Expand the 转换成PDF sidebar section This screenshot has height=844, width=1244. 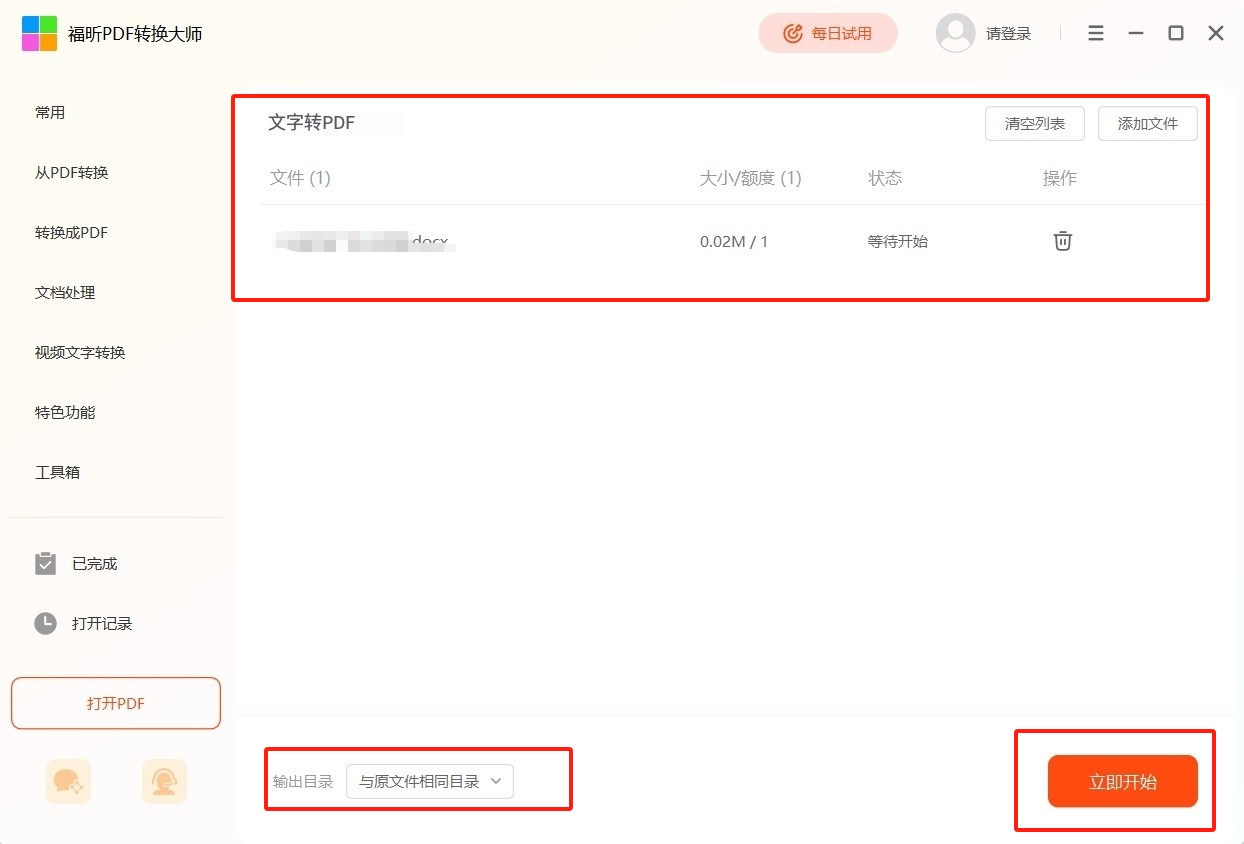click(x=71, y=233)
